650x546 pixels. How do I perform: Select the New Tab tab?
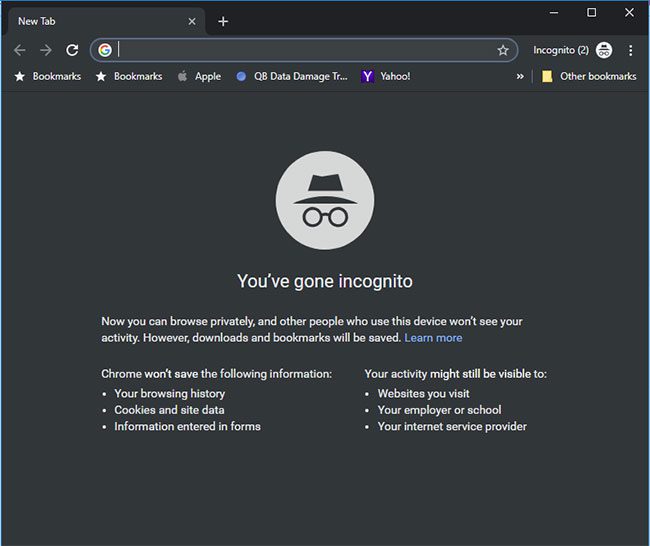coord(90,21)
